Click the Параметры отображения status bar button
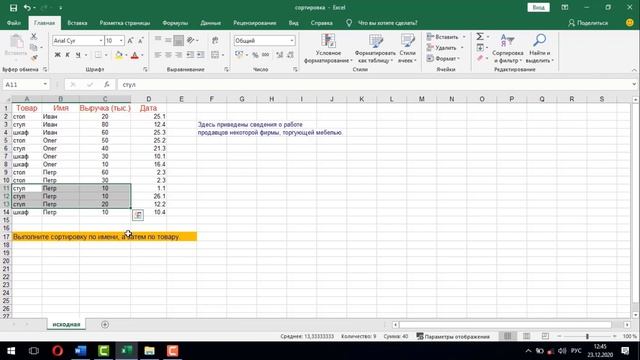The width and height of the screenshot is (640, 360). coord(453,337)
